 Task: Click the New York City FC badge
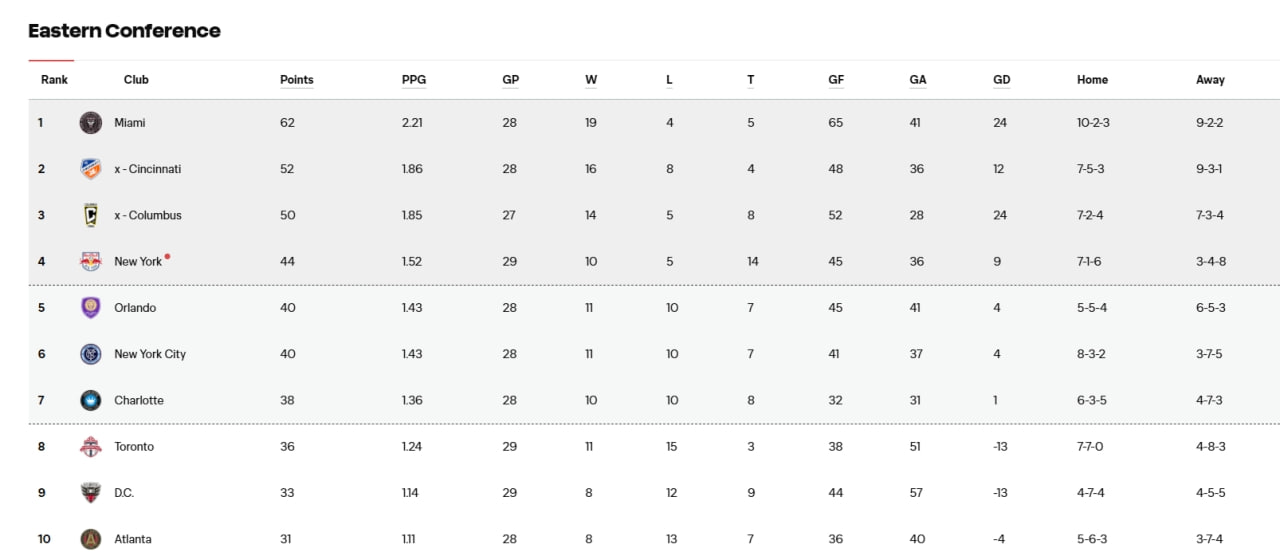tap(91, 354)
